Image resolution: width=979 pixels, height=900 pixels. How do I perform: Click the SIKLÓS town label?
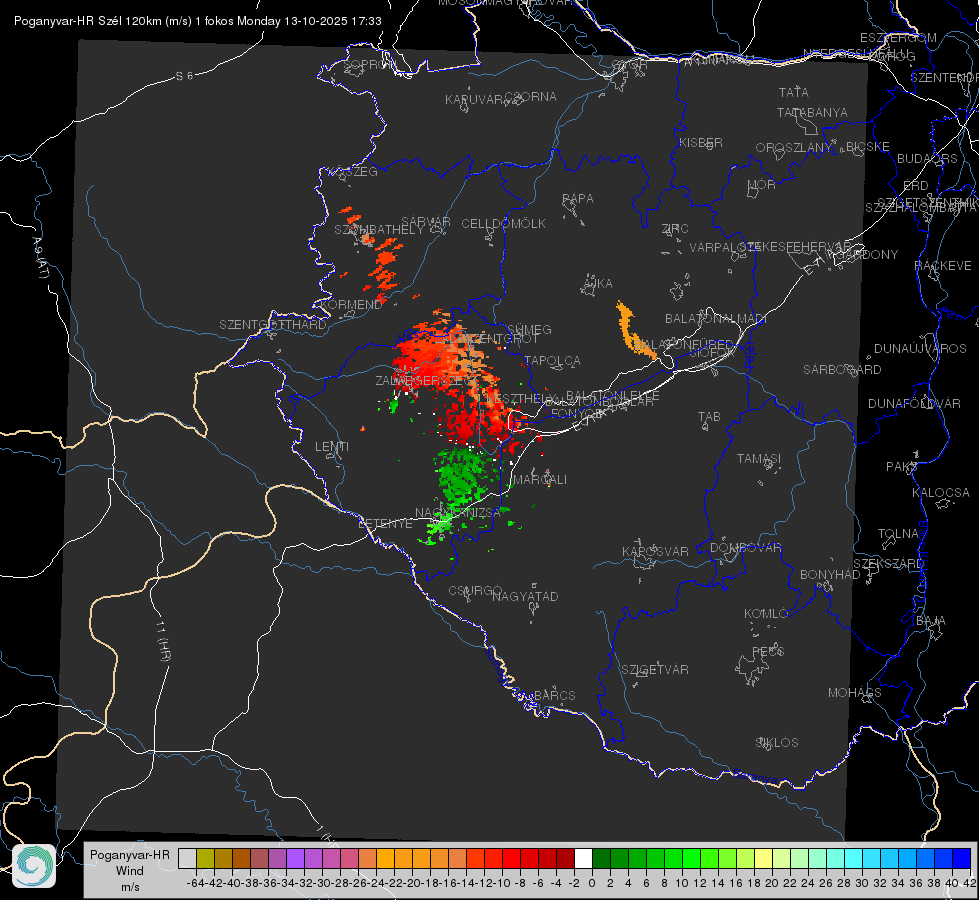(x=777, y=743)
